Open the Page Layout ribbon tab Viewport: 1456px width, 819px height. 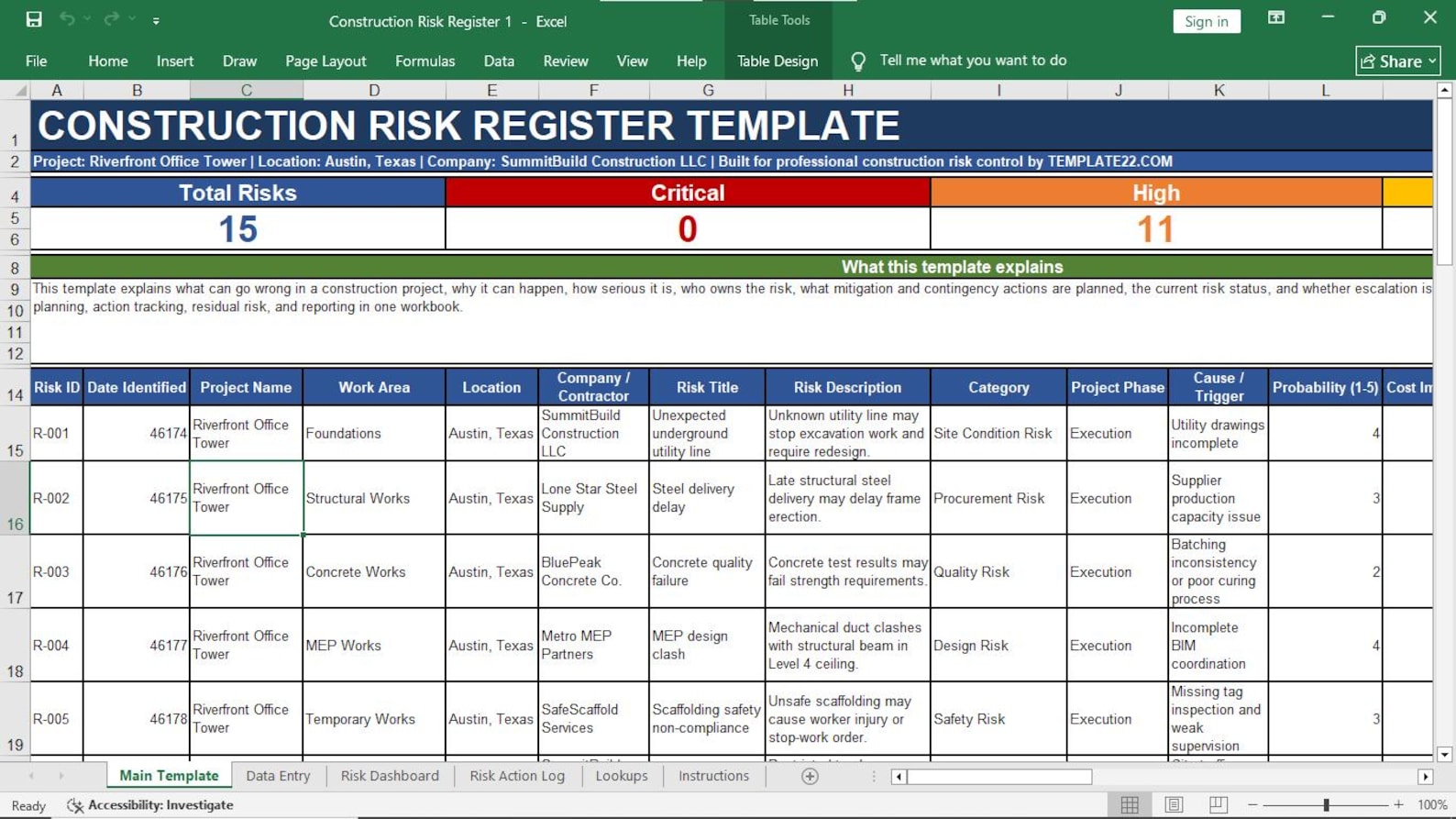325,61
